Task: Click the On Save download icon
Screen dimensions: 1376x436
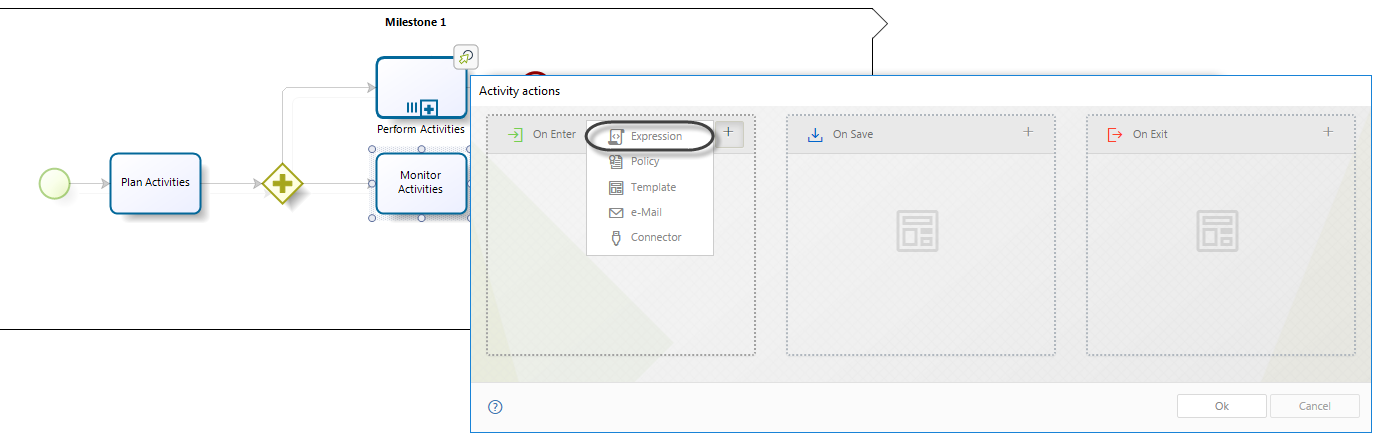Action: pos(815,134)
